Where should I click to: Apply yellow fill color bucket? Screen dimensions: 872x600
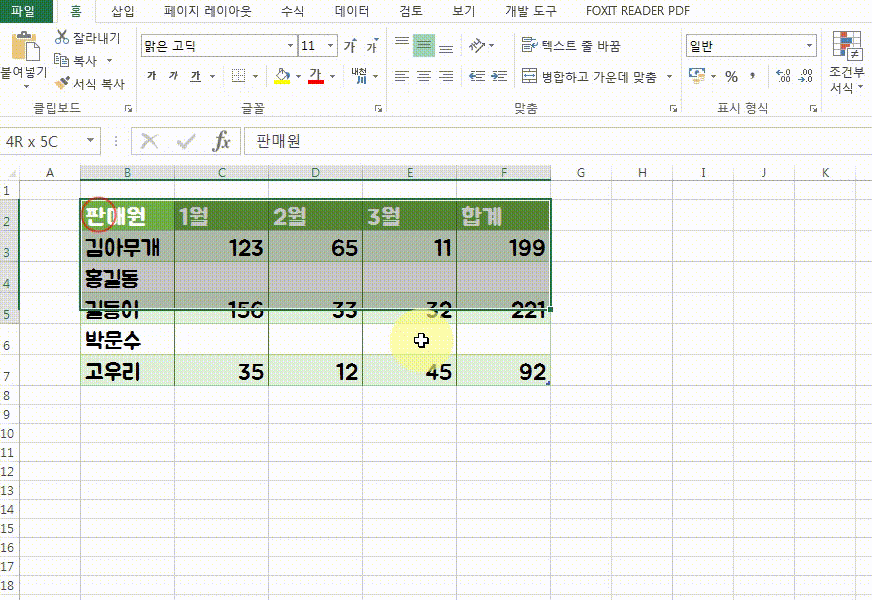[x=283, y=76]
